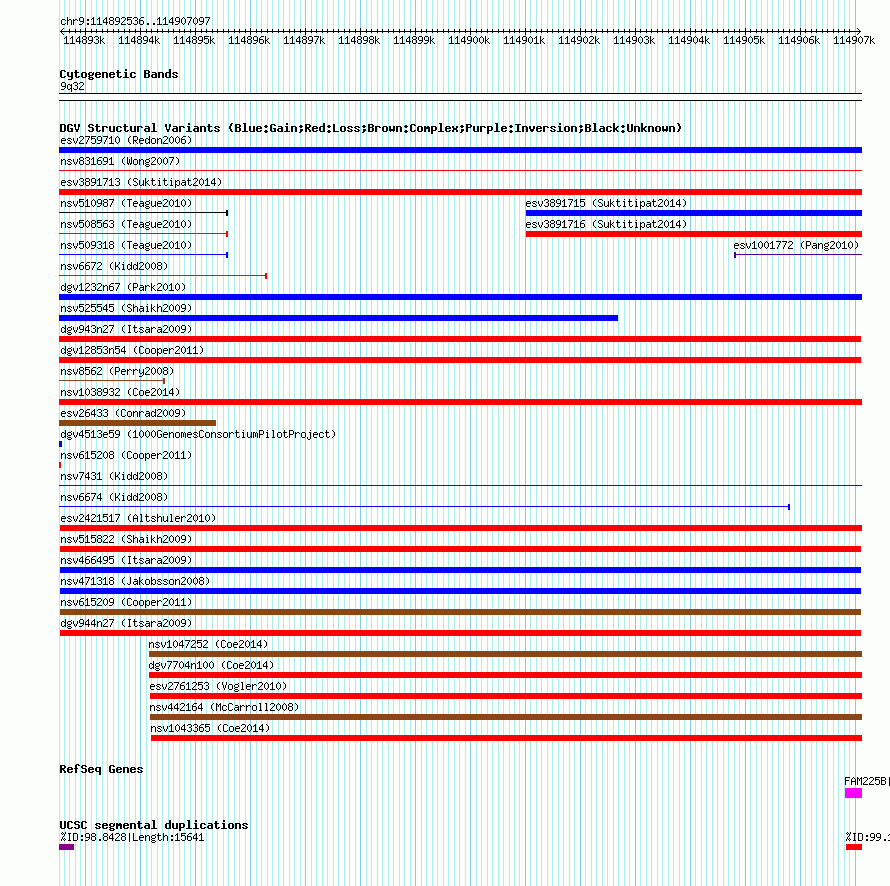Open nsv1047252 (Coe2014) variant label

[x=208, y=644]
